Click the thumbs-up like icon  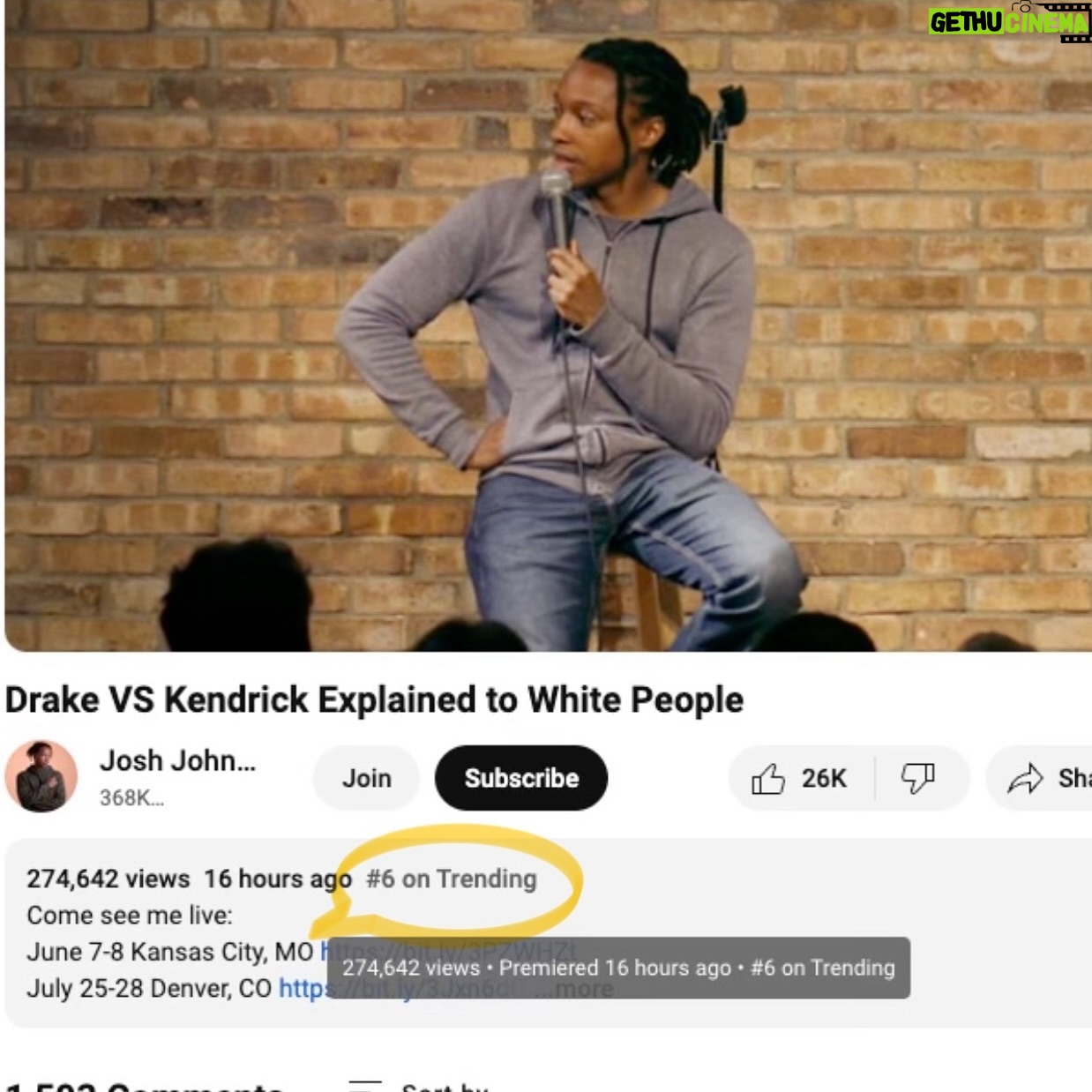click(767, 779)
